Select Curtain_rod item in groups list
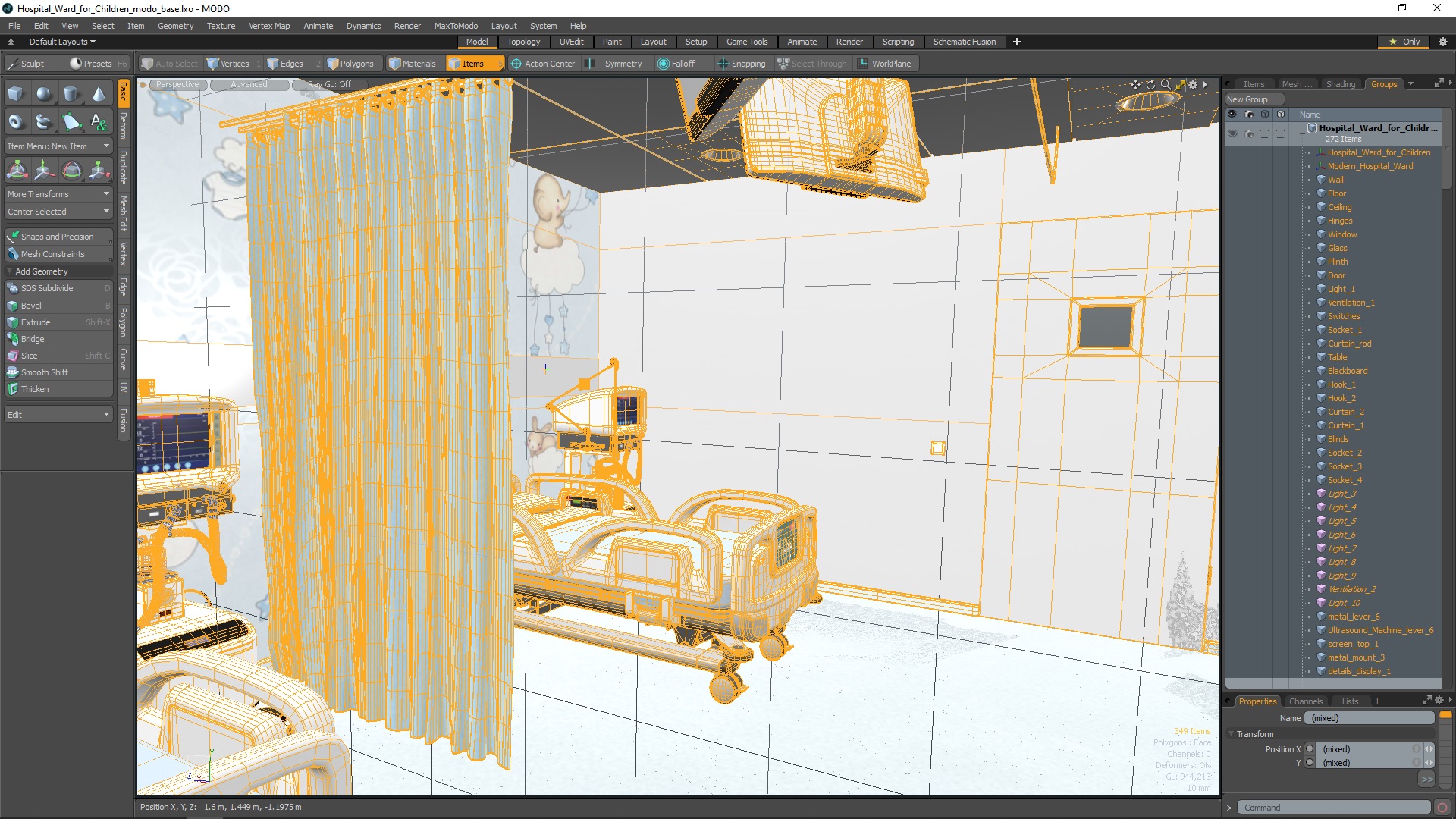The height and width of the screenshot is (819, 1456). tap(1349, 344)
